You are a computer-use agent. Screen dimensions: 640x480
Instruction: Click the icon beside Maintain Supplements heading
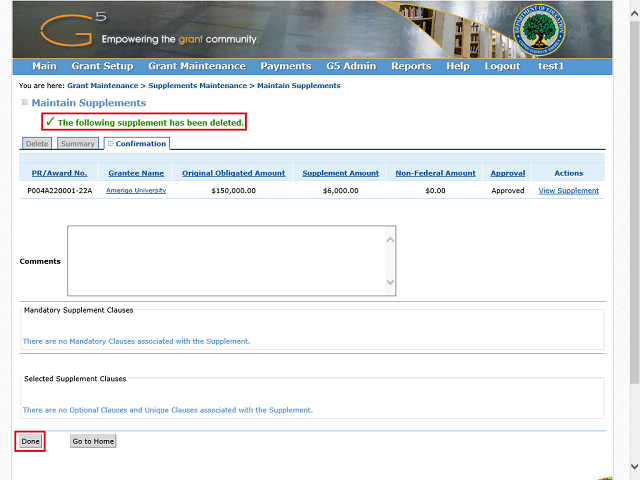click(24, 103)
